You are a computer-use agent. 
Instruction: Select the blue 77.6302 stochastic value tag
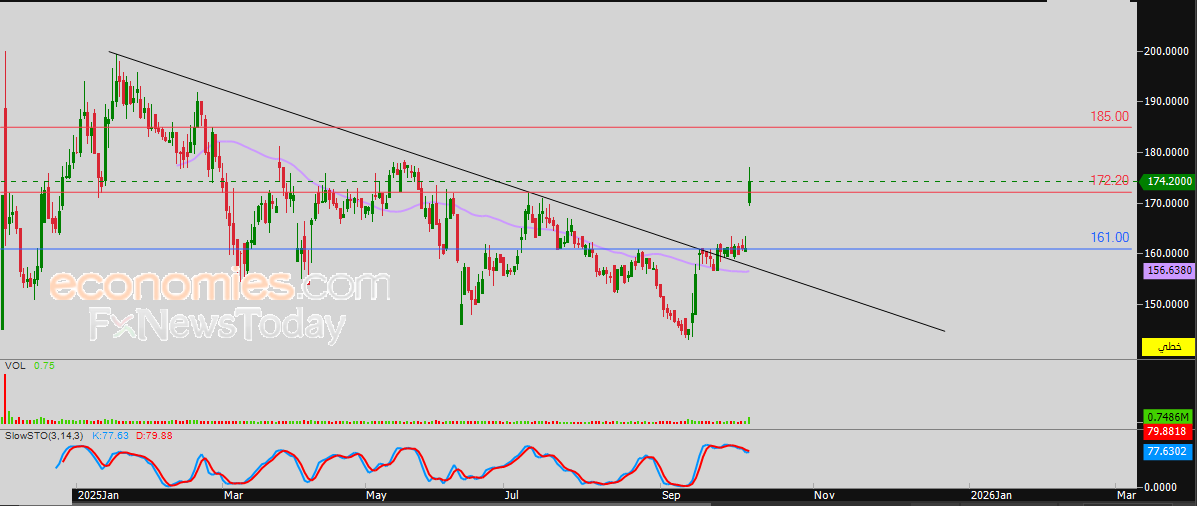point(1168,452)
